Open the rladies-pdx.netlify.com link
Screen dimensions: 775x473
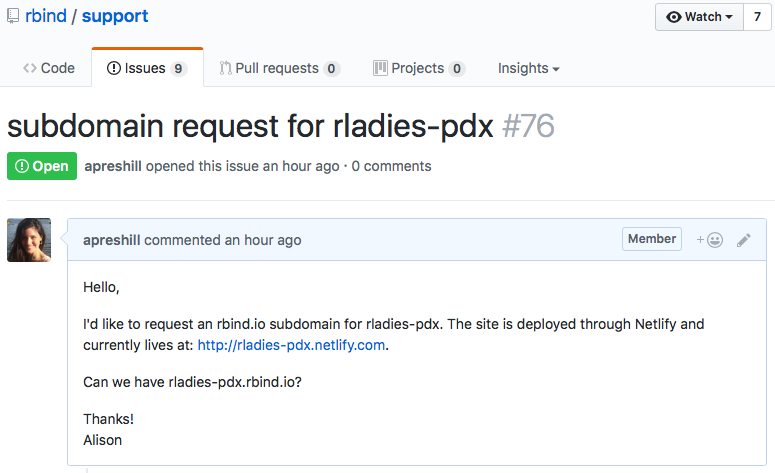(x=291, y=345)
